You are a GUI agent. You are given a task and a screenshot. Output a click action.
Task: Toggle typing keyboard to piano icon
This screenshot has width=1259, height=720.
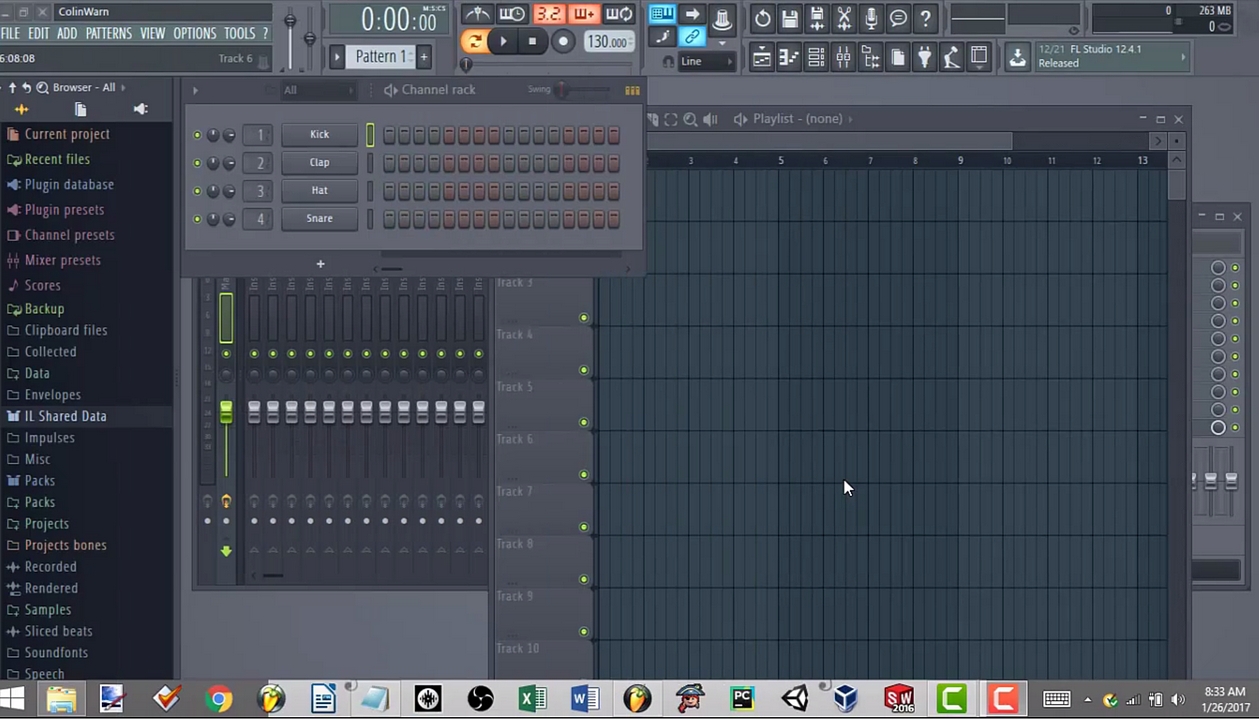click(x=662, y=14)
